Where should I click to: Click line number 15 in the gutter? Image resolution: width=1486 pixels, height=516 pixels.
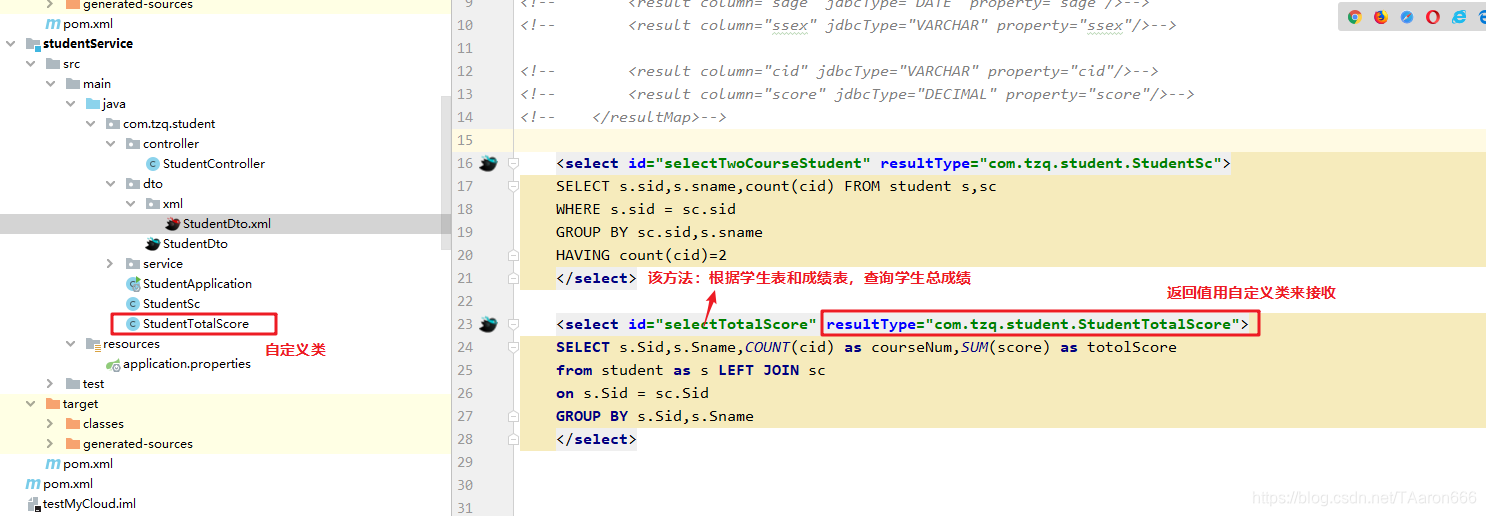coord(464,140)
